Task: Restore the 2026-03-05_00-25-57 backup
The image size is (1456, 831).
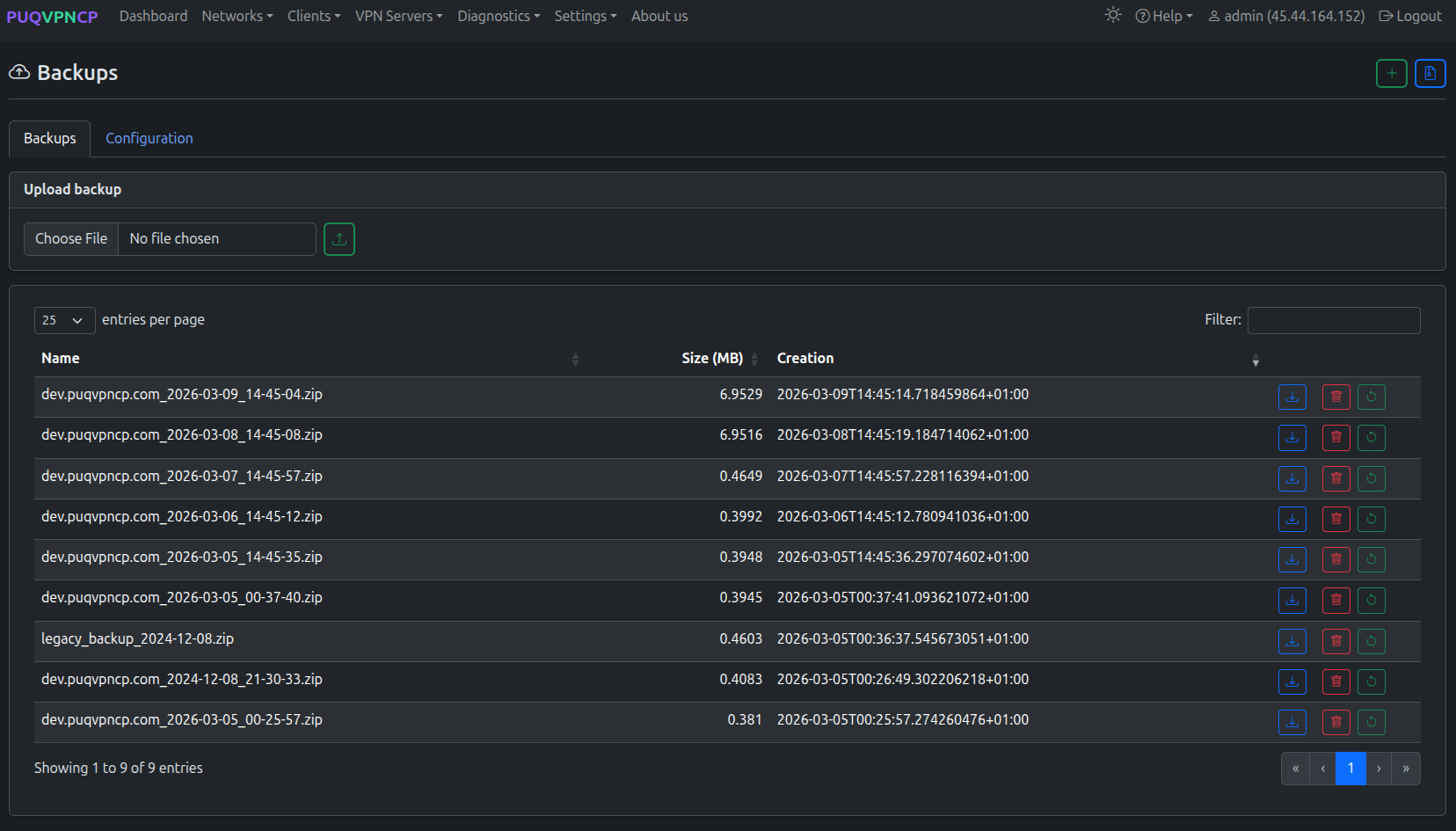Action: tap(1371, 722)
